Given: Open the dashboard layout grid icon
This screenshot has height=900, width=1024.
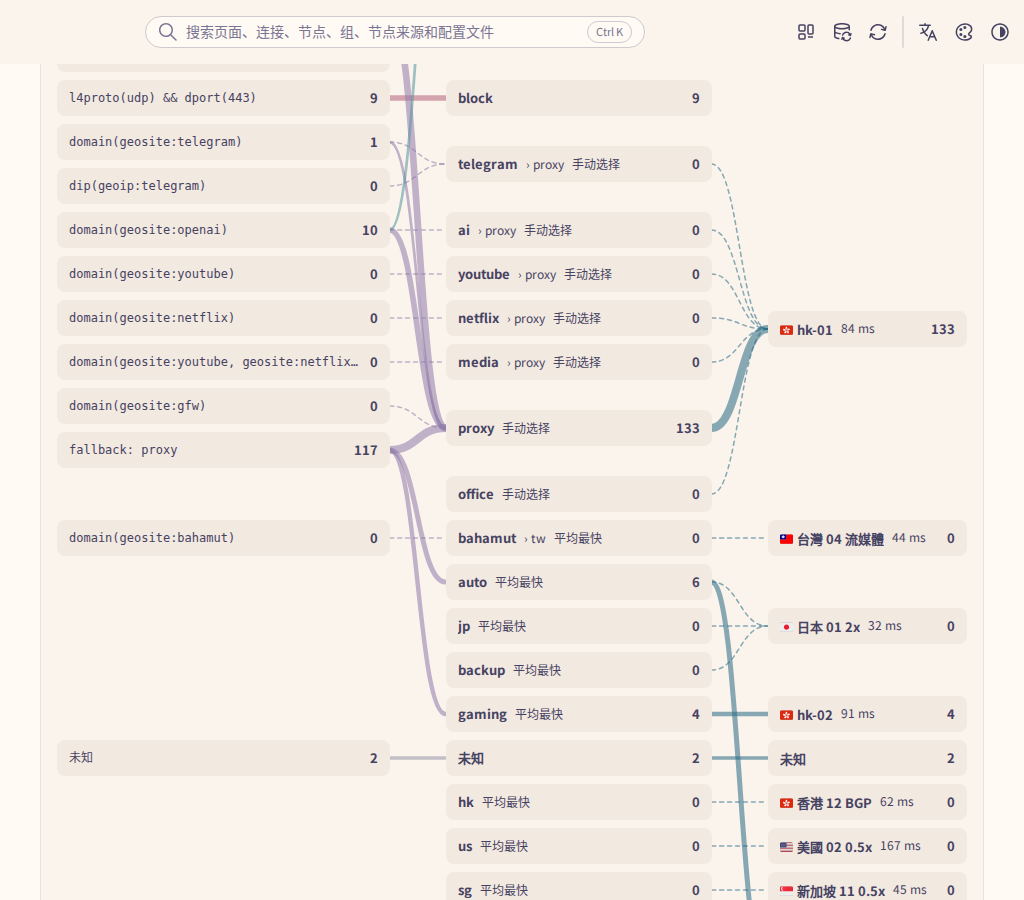Looking at the screenshot, I should (806, 32).
